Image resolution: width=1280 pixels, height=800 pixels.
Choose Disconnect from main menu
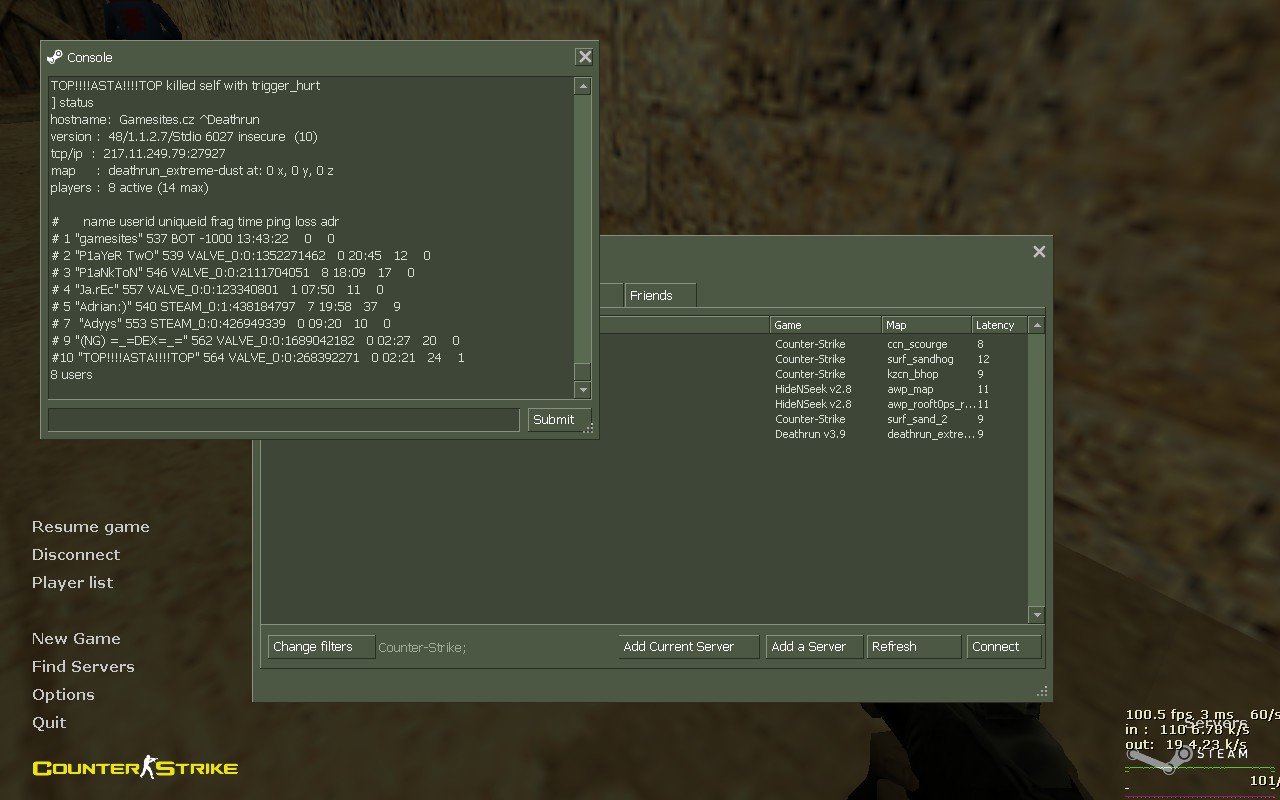(x=75, y=555)
